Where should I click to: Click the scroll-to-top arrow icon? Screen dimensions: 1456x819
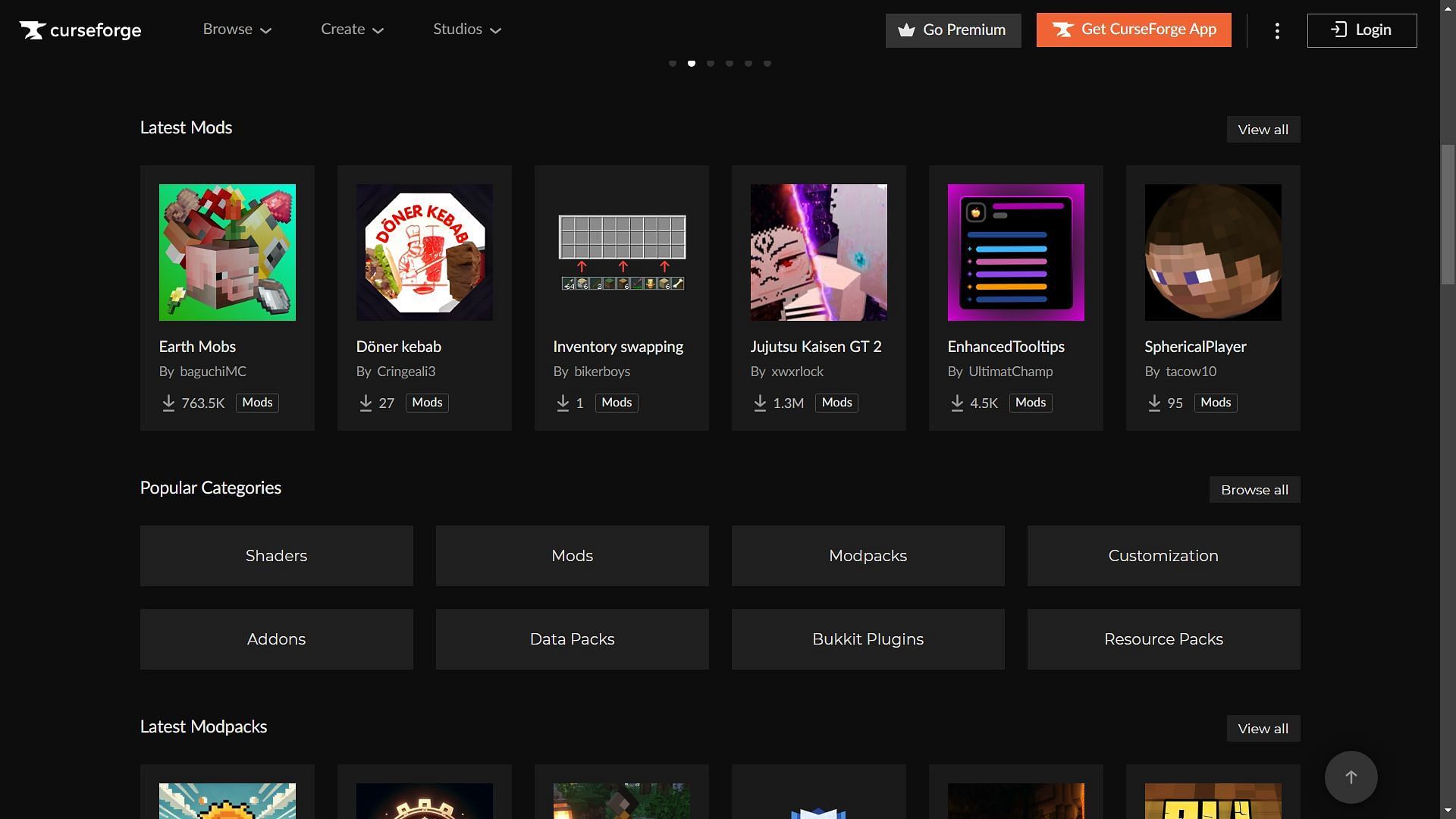click(1352, 777)
